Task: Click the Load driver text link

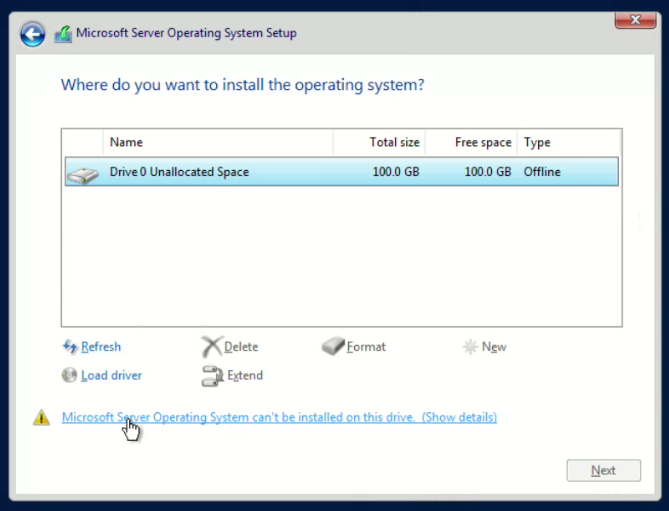Action: tap(111, 375)
